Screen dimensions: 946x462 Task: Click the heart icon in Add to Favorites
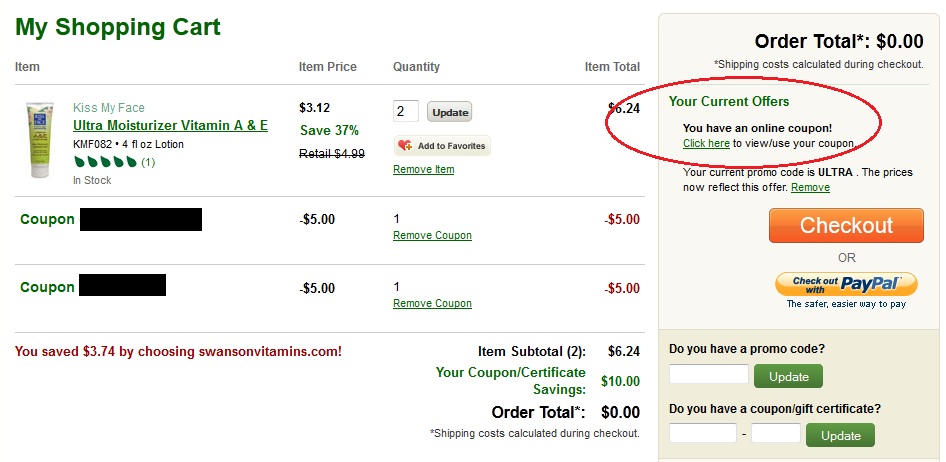(x=405, y=145)
